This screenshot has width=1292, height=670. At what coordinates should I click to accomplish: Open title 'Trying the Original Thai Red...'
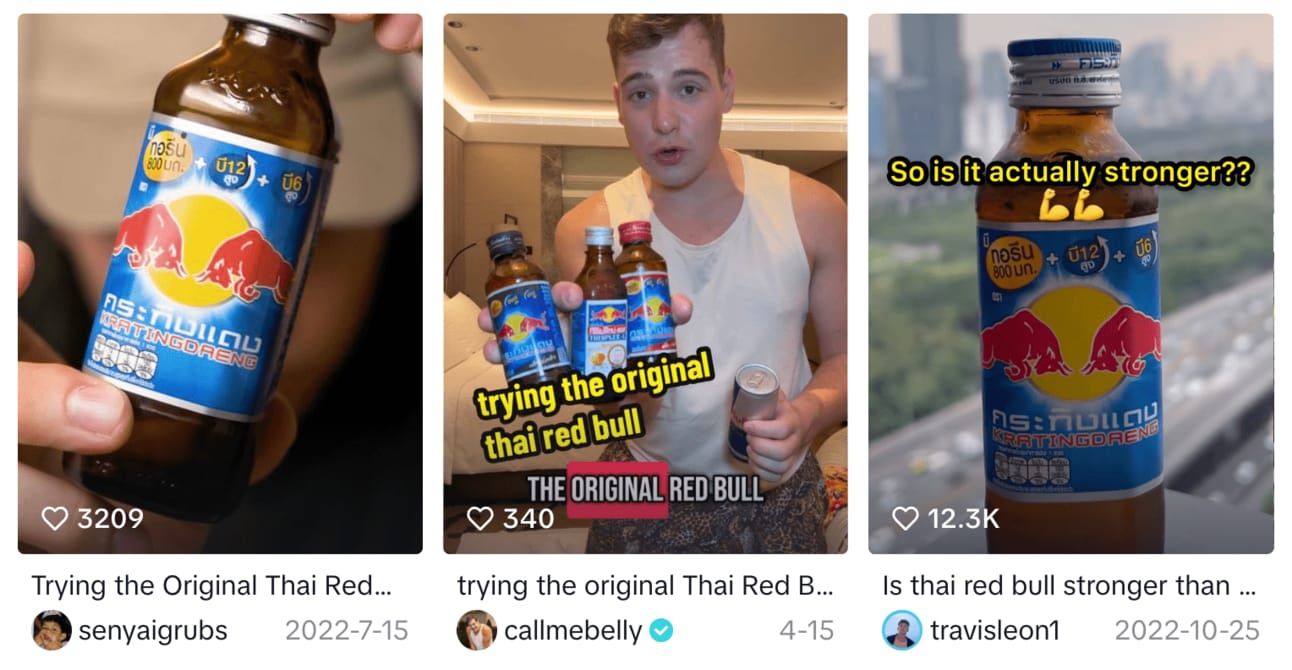[211, 585]
